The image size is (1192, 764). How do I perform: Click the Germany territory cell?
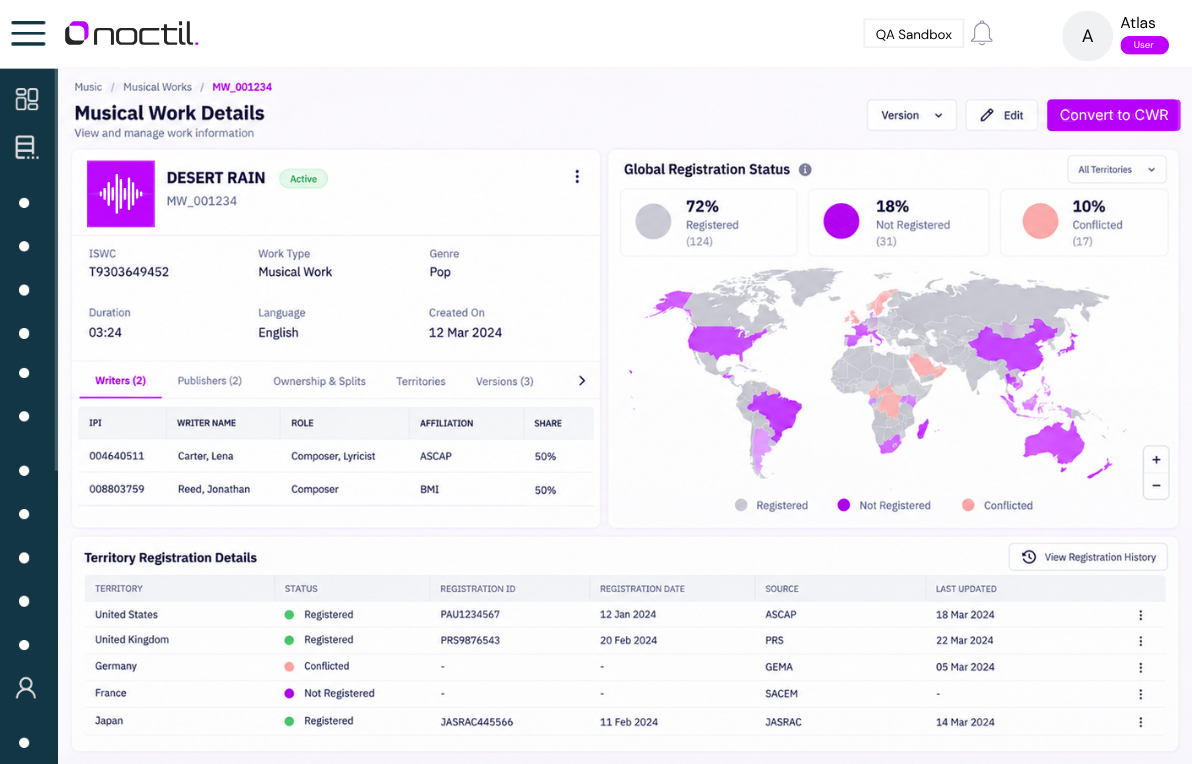point(116,666)
